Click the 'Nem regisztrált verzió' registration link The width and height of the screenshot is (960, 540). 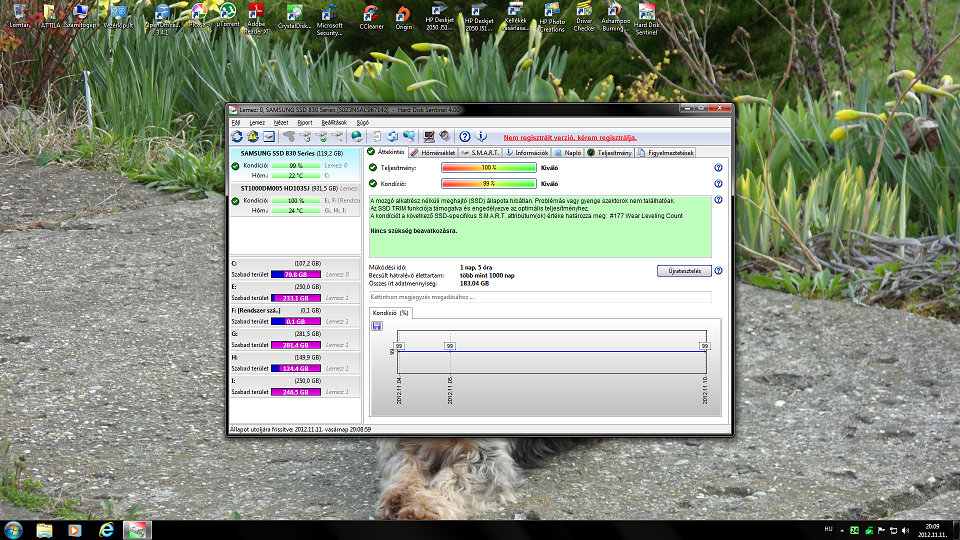click(x=570, y=138)
